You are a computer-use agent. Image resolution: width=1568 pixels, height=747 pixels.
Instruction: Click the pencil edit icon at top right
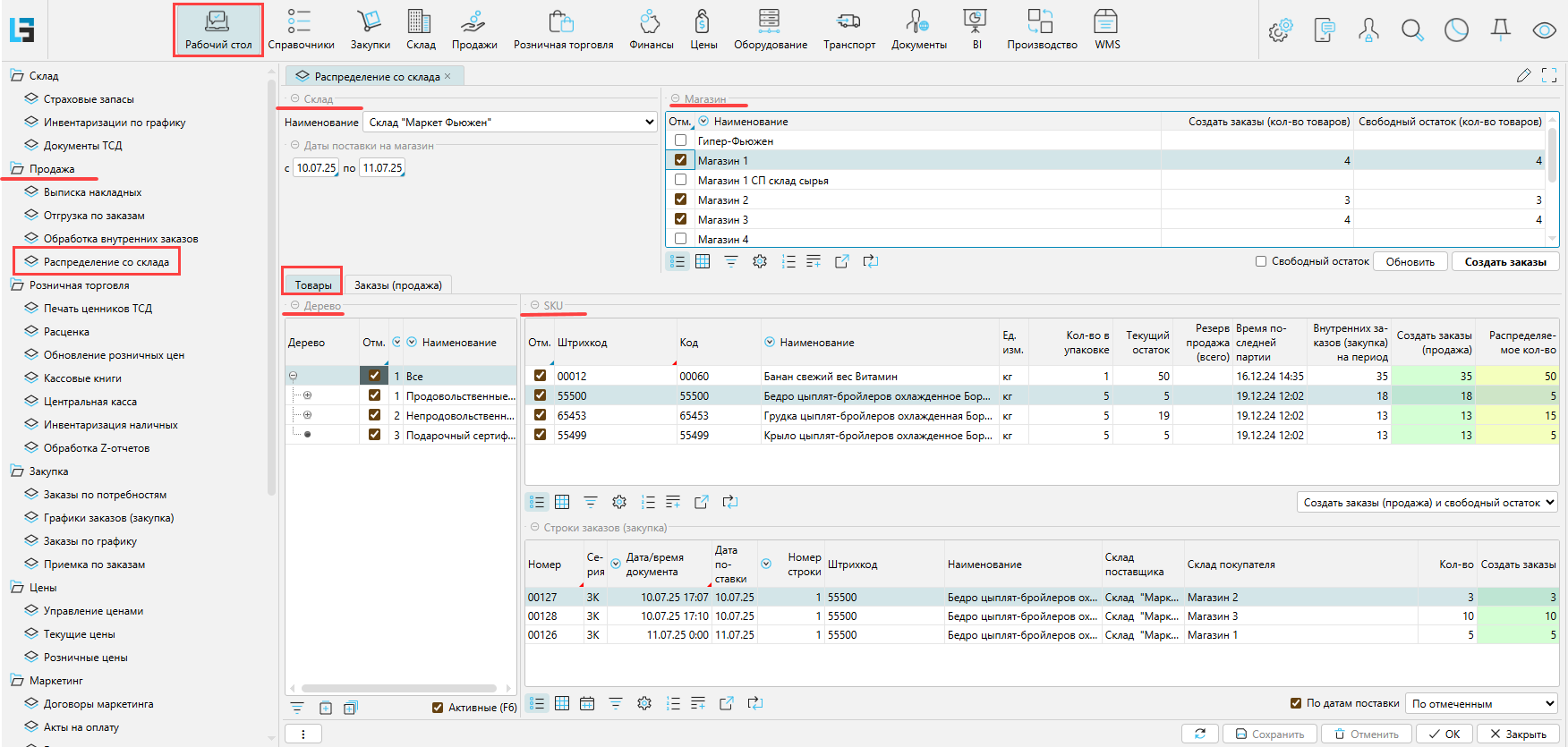[x=1523, y=76]
